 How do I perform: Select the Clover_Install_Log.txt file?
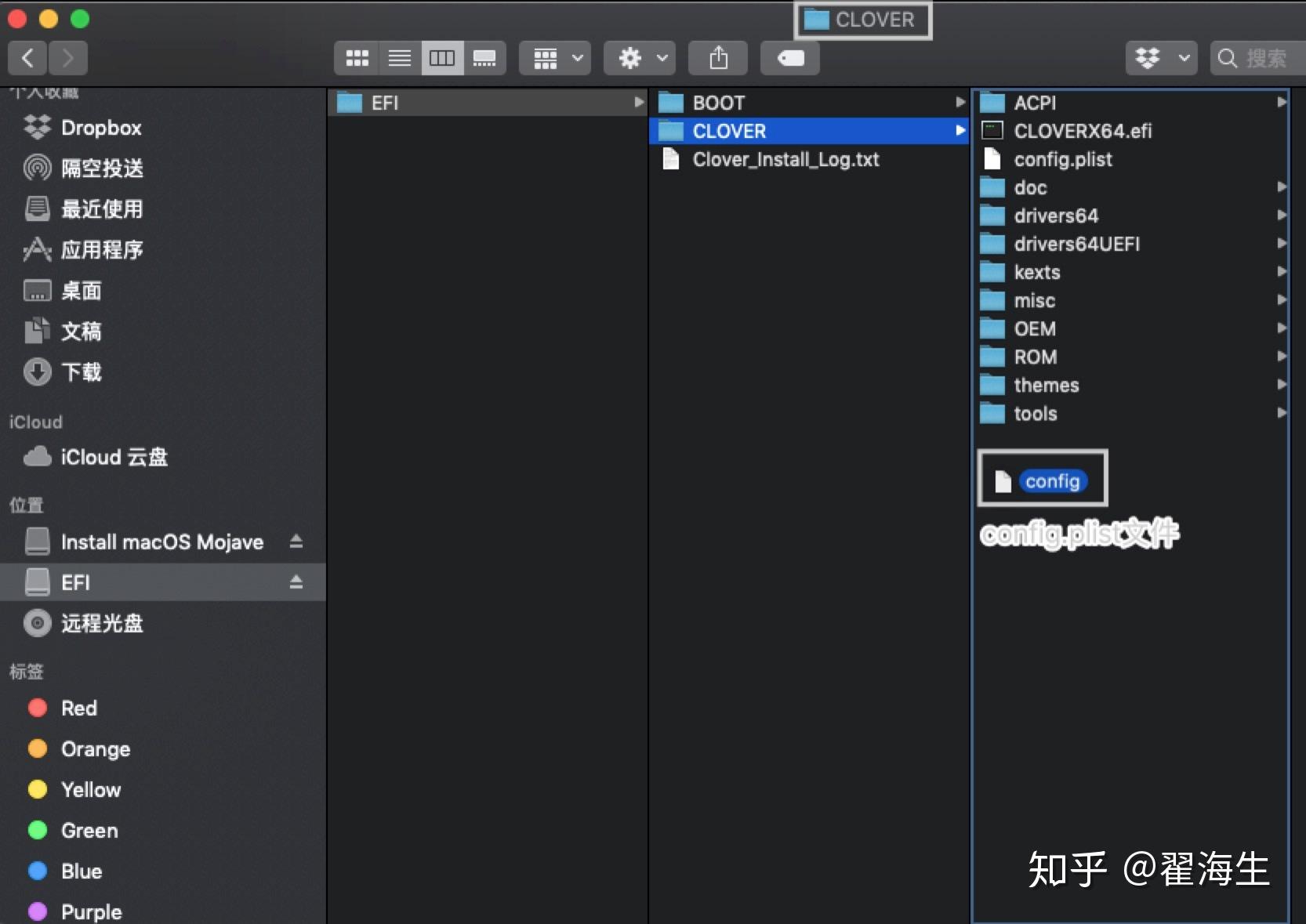(809, 159)
